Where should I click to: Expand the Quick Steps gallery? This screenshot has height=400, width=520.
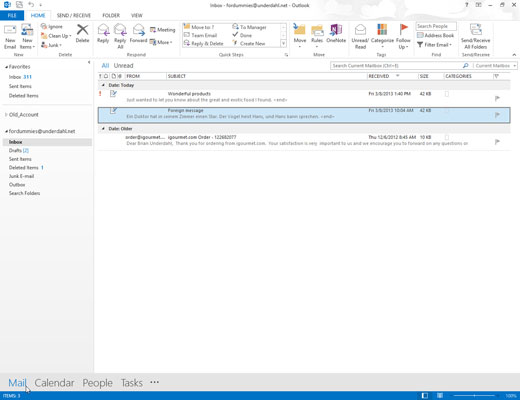tap(284, 43)
